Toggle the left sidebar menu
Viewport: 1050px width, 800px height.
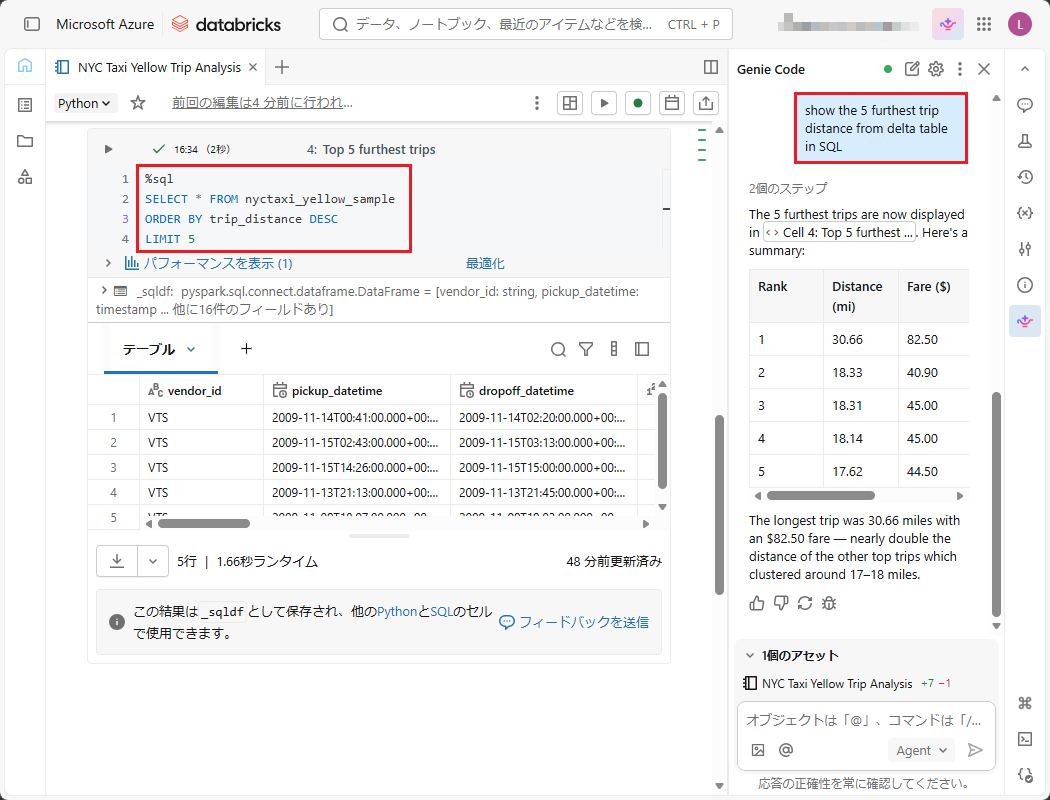[x=32, y=24]
